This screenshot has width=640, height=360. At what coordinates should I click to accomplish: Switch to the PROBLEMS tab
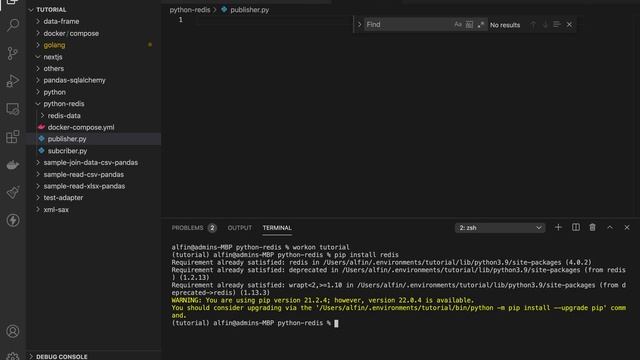click(187, 228)
